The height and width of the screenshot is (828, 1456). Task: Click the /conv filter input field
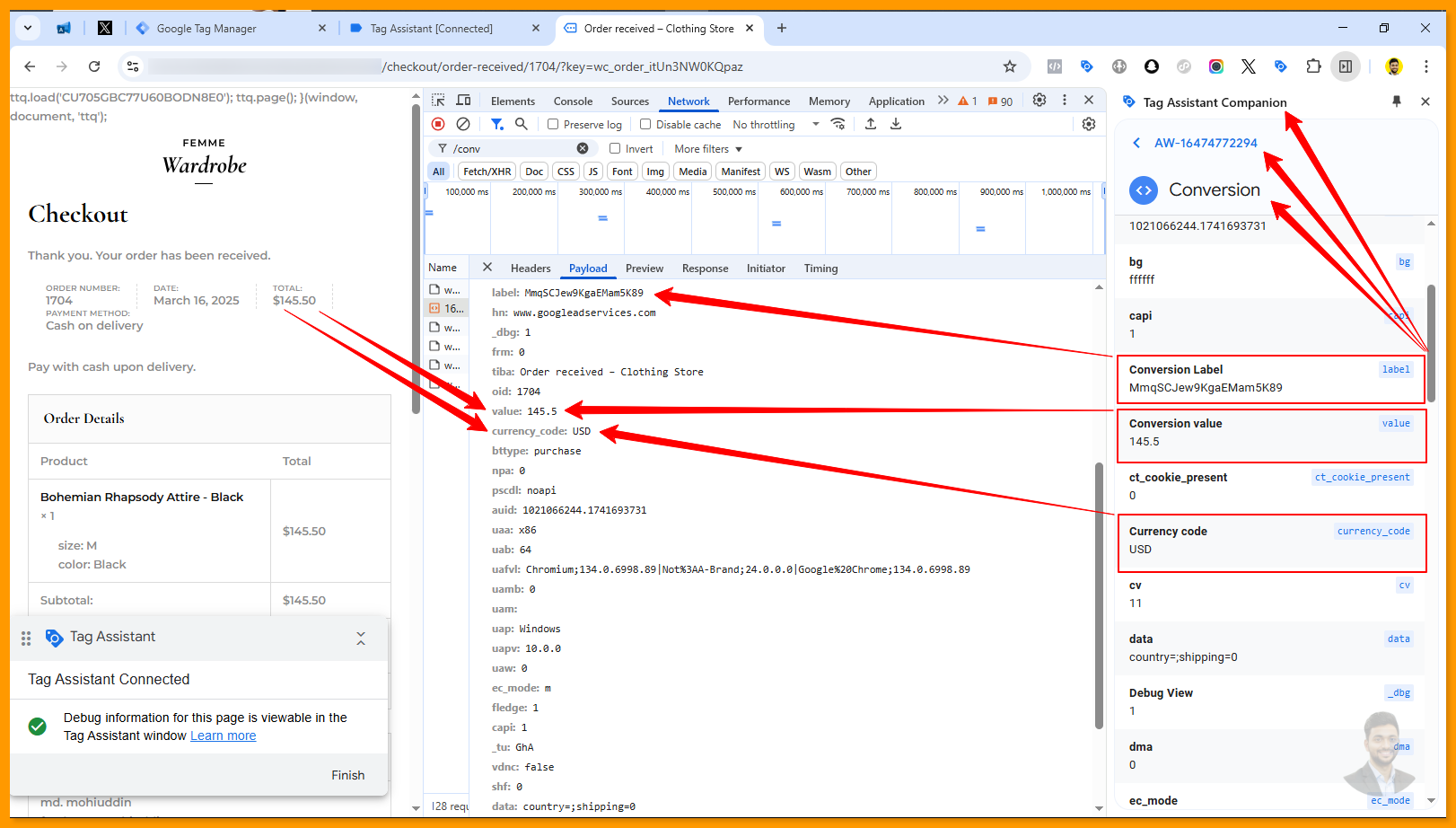coord(512,149)
